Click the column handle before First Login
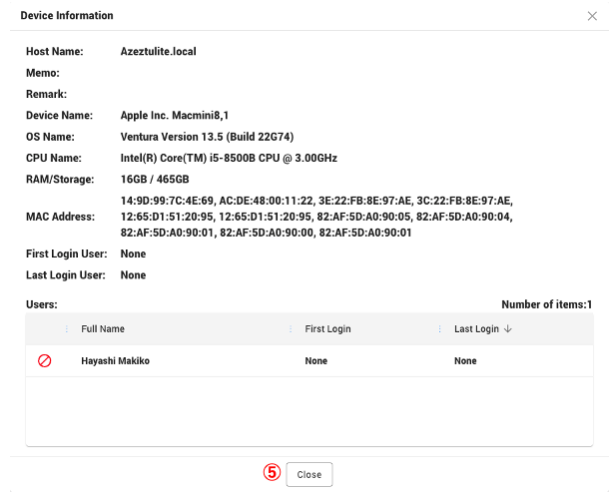The height and width of the screenshot is (497, 609). click(291, 329)
